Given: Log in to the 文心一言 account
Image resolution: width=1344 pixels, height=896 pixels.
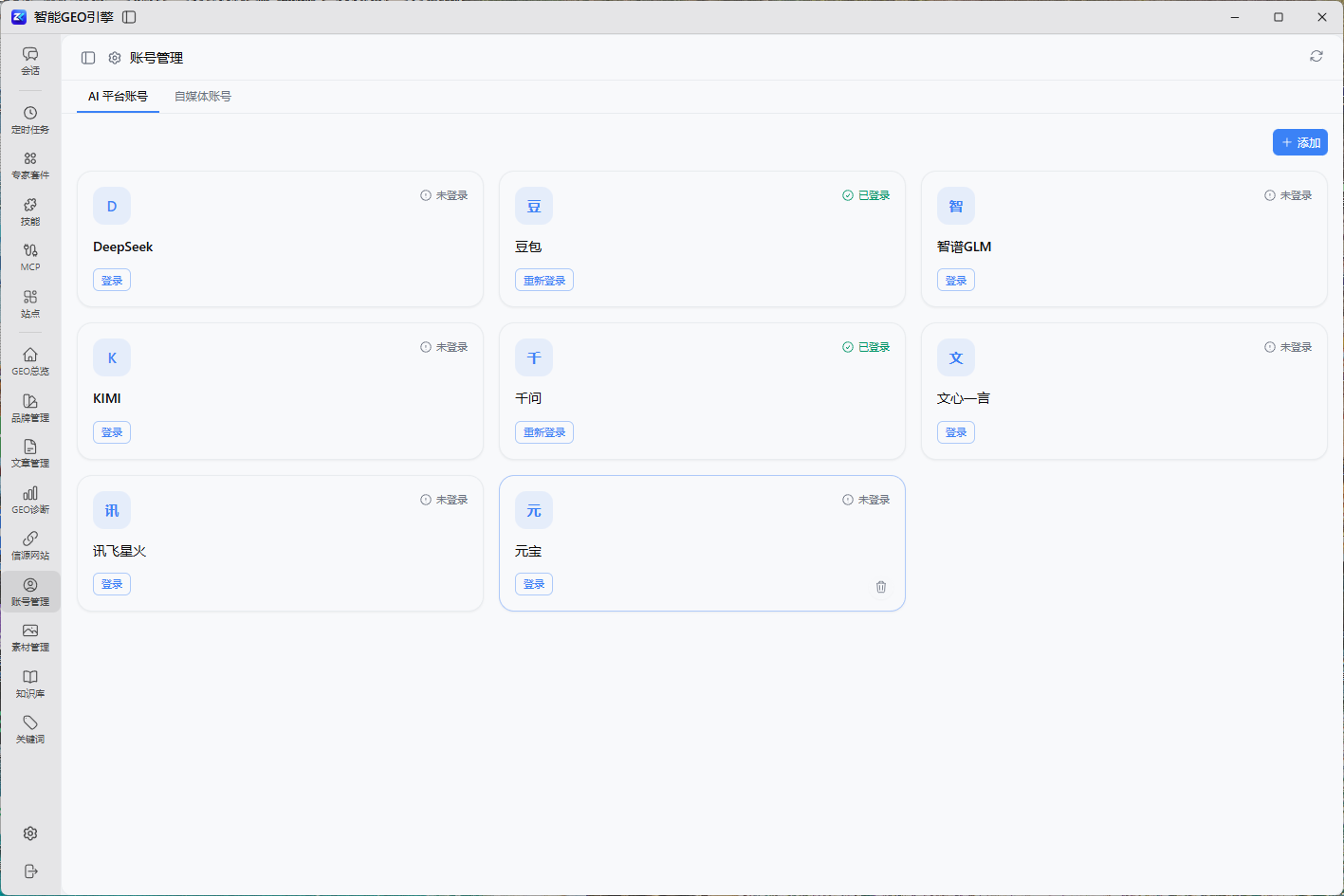Looking at the screenshot, I should pyautogui.click(x=956, y=432).
